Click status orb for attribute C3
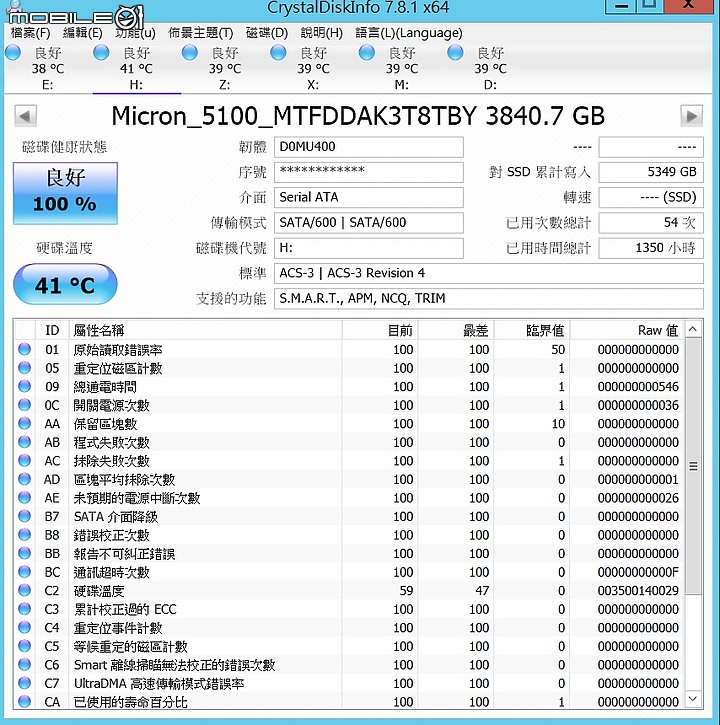Screen dimensions: 720x725 [x=25, y=609]
